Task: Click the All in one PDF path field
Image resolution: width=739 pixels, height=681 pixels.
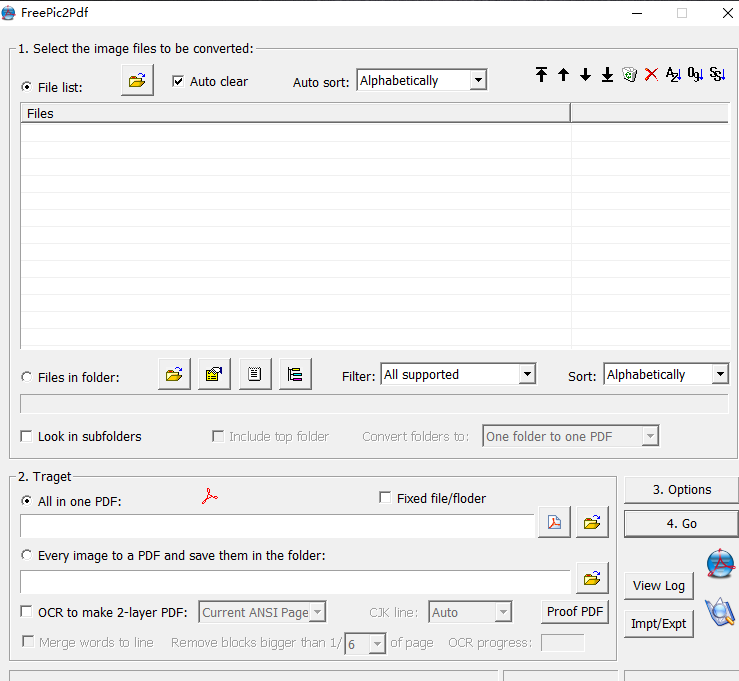Action: (x=277, y=525)
